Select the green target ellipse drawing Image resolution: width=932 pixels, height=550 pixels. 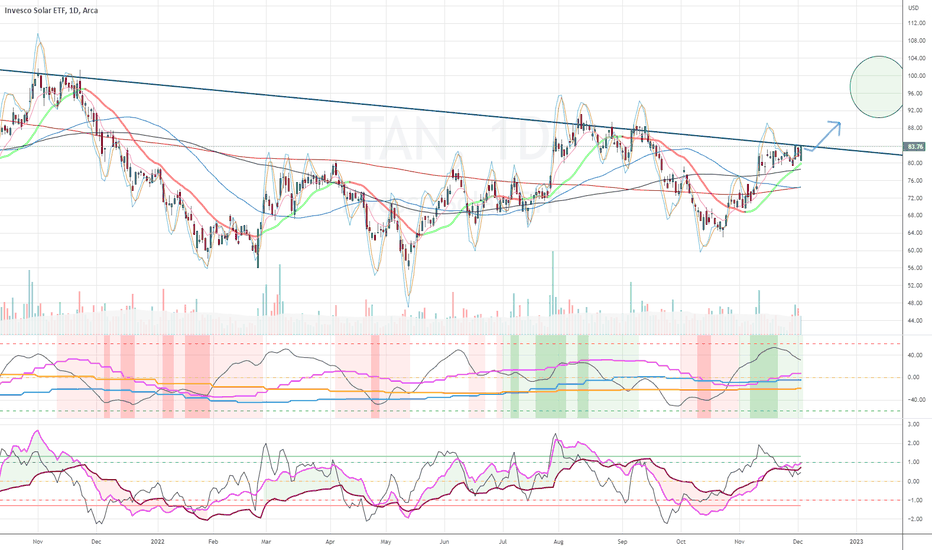pyautogui.click(x=877, y=87)
